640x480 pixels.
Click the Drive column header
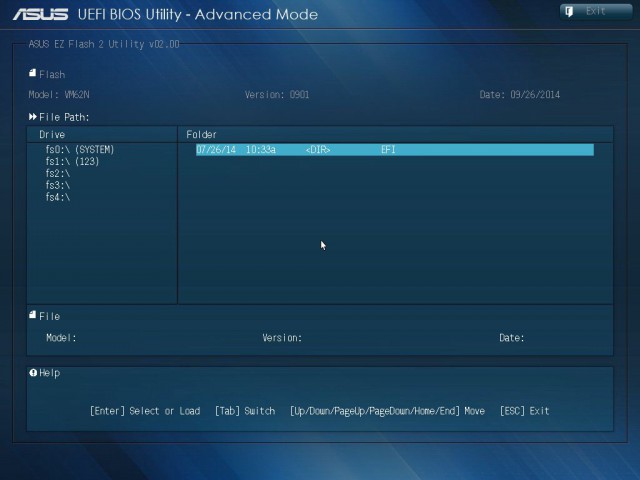[52, 134]
